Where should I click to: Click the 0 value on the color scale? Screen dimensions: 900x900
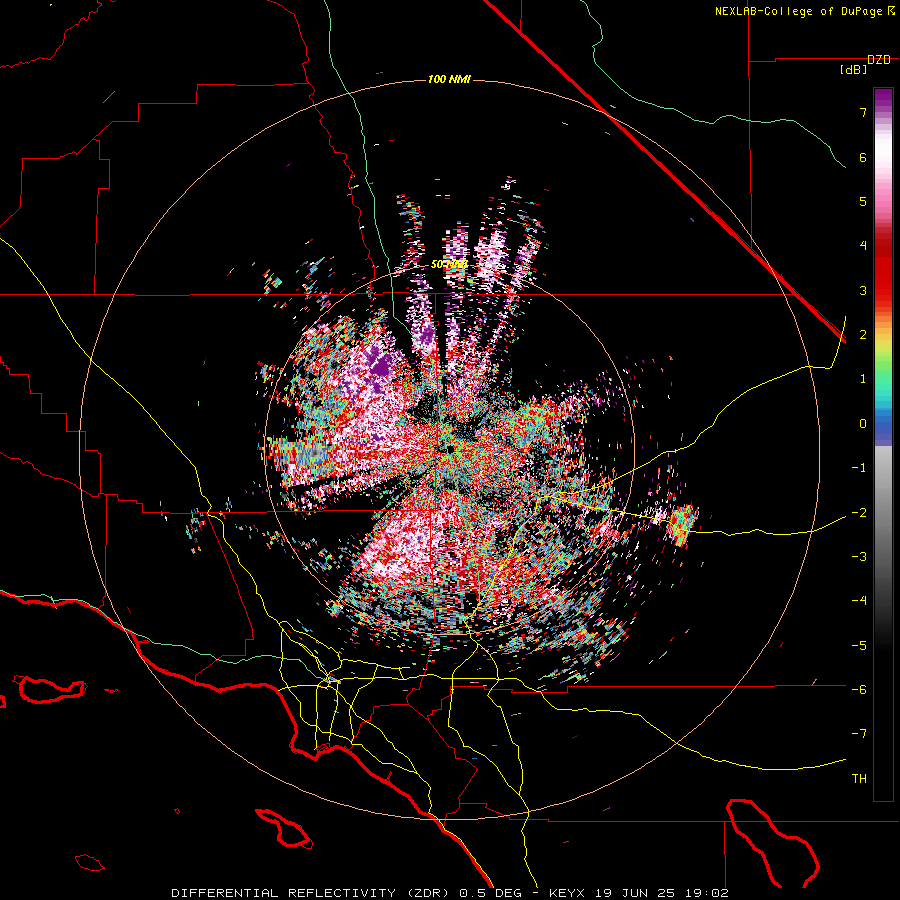863,424
